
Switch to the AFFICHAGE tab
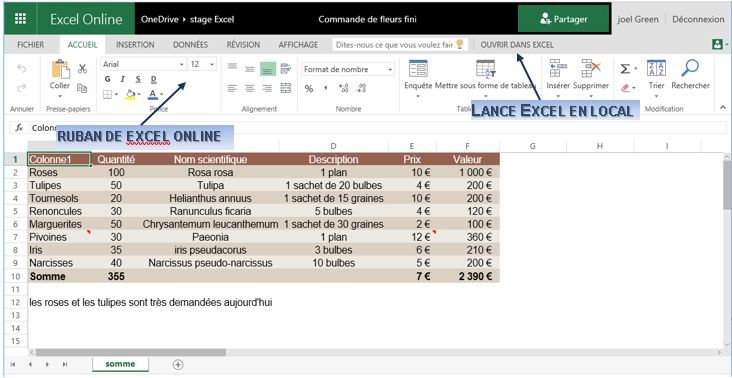298,45
